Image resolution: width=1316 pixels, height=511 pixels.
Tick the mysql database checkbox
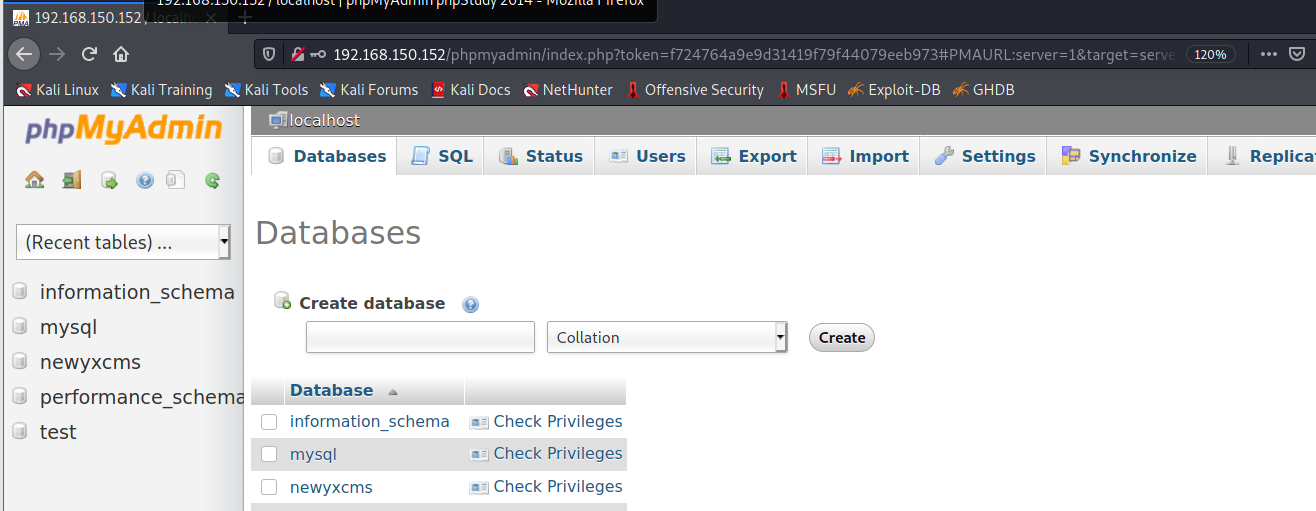point(269,454)
